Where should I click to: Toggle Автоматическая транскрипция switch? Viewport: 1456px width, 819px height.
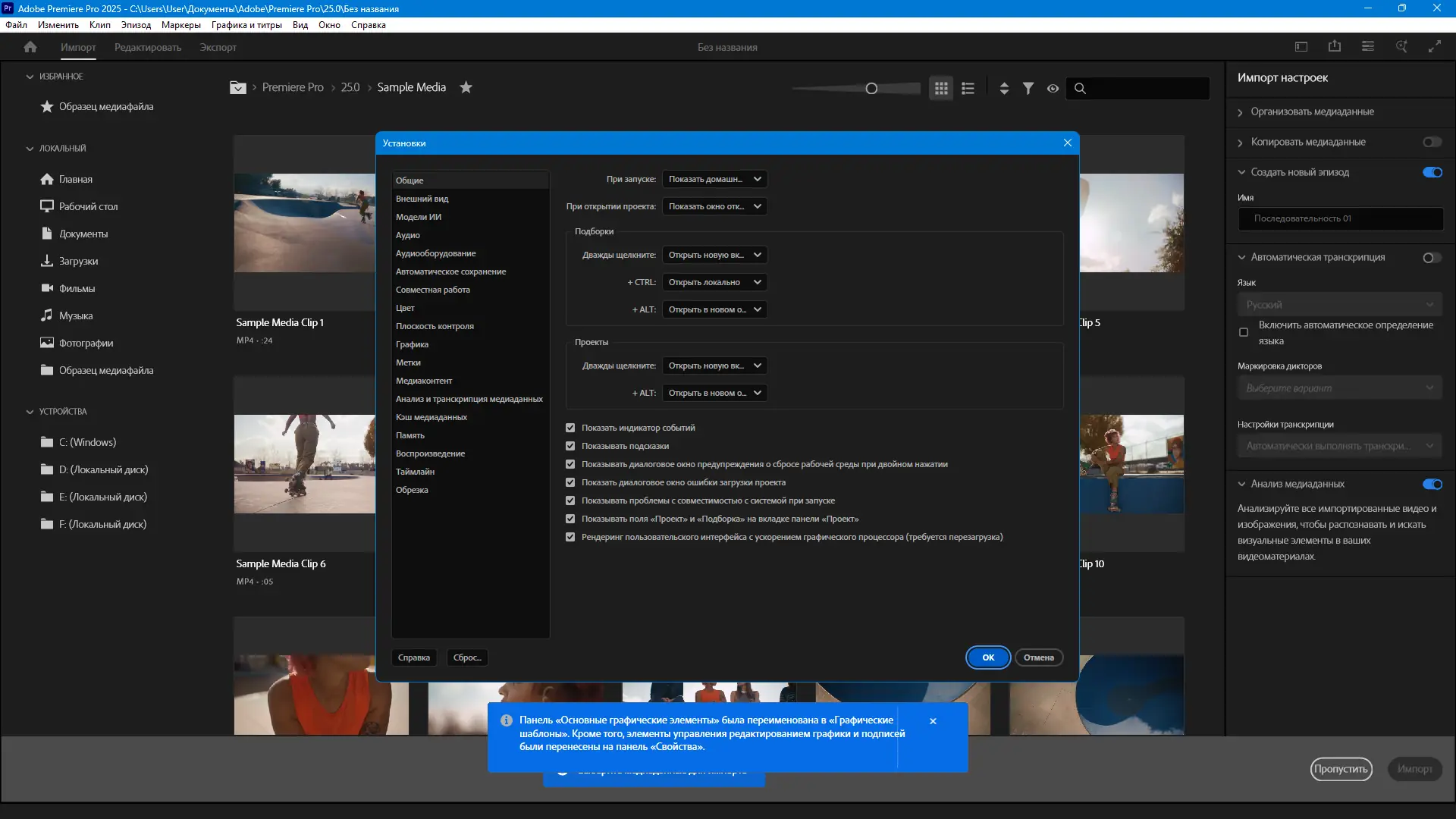click(1432, 258)
